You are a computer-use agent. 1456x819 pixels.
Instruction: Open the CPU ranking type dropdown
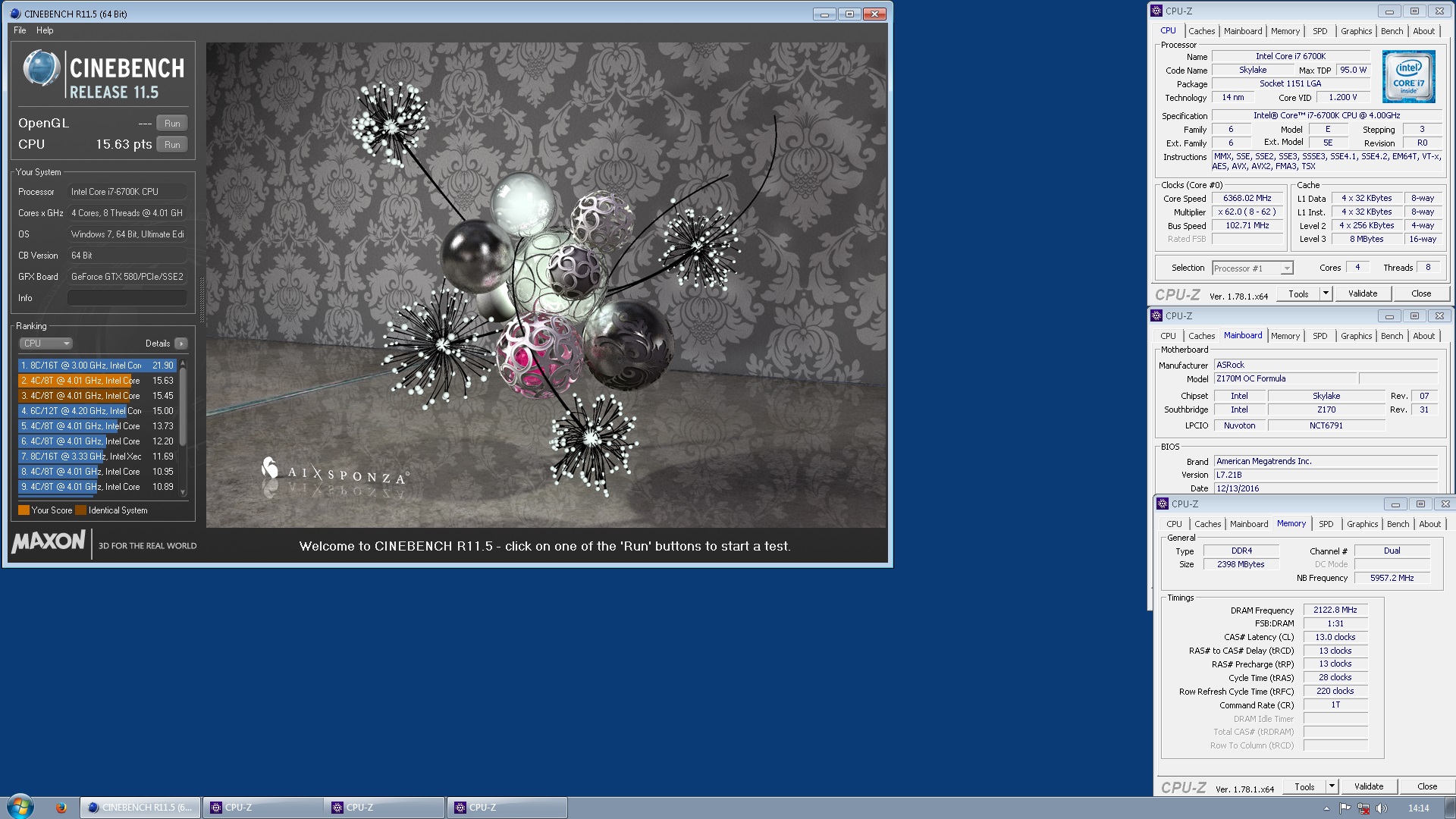(x=45, y=344)
